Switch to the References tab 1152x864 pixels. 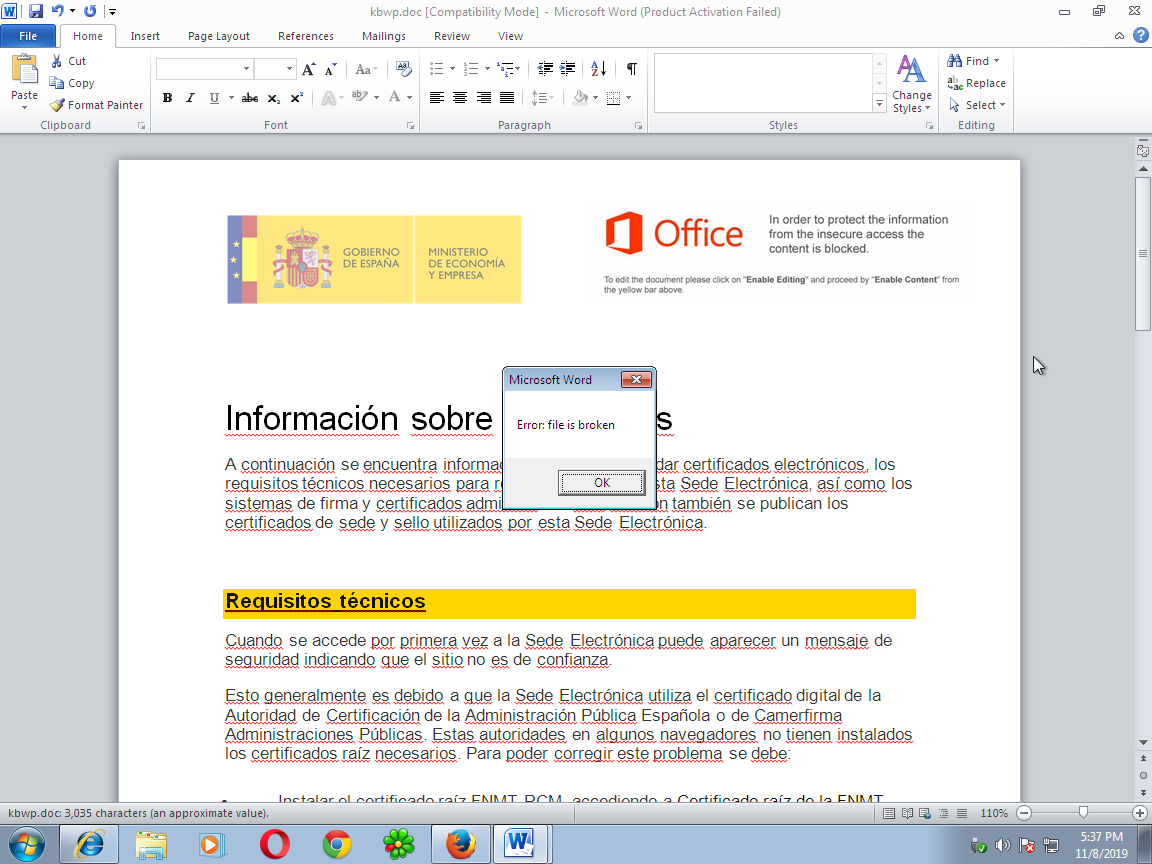pos(306,36)
